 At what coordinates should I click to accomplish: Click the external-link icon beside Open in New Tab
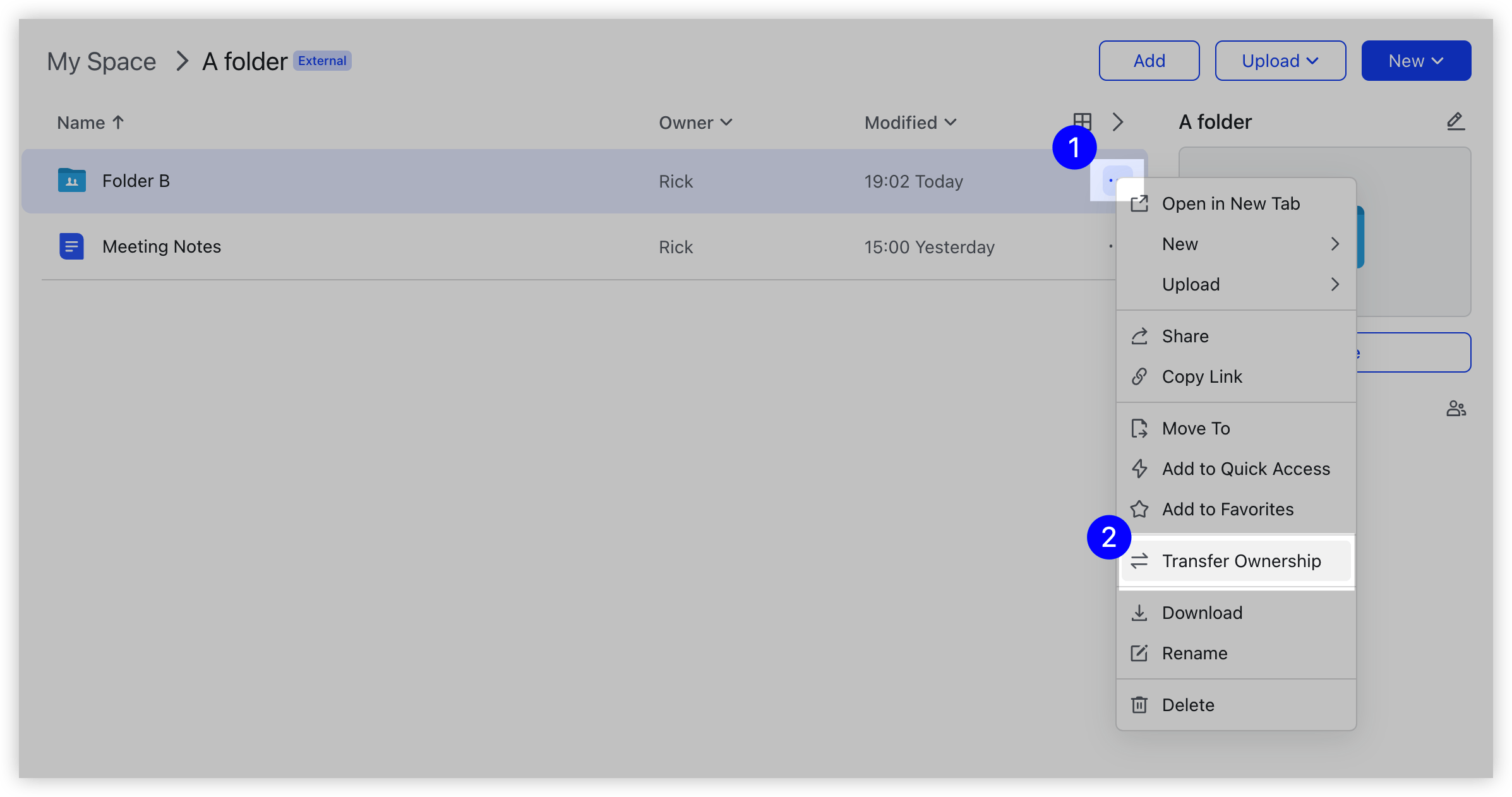tap(1140, 203)
